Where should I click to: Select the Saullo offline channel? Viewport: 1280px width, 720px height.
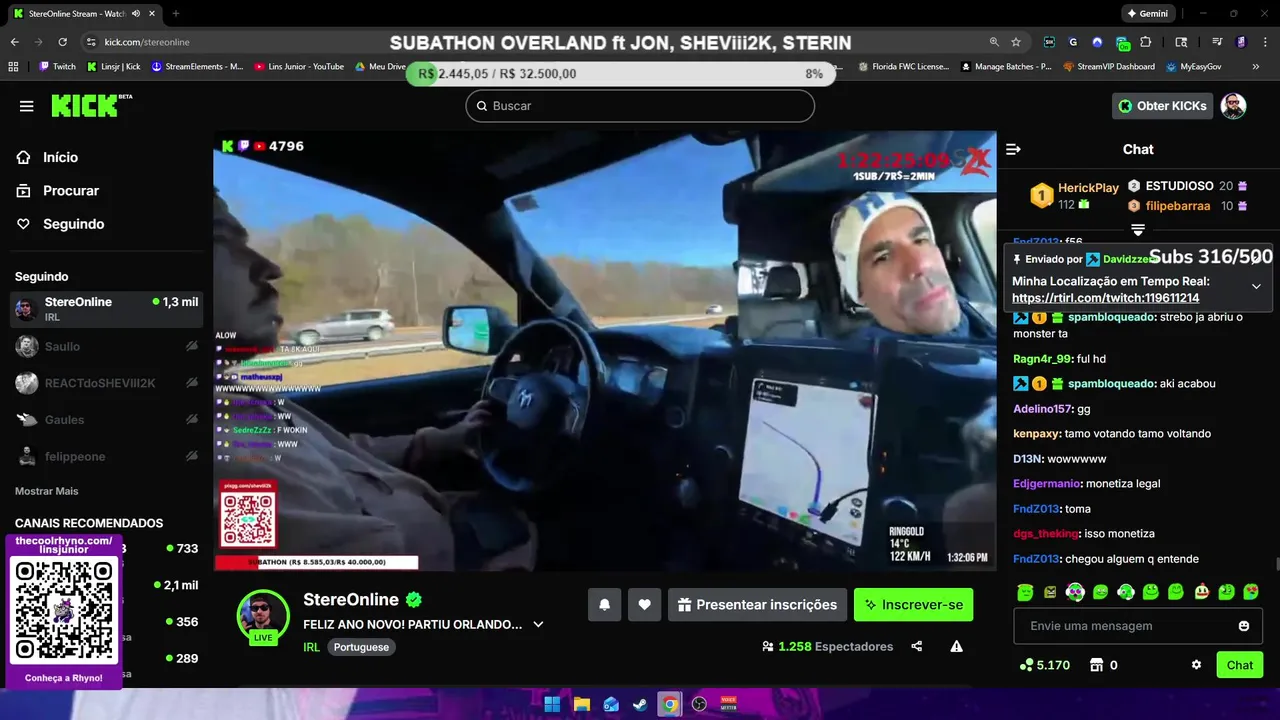click(106, 346)
